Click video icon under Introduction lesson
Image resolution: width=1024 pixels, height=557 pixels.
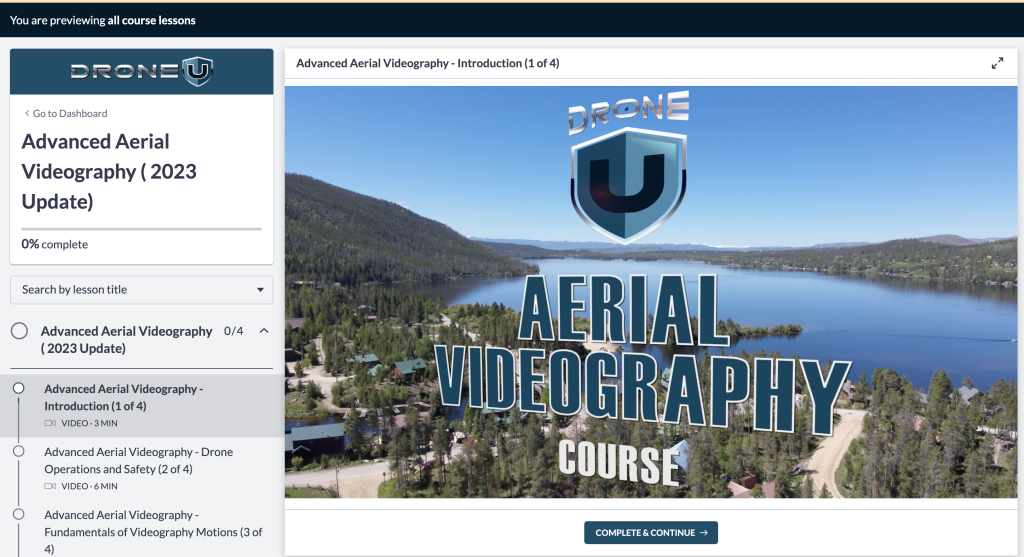(50, 423)
